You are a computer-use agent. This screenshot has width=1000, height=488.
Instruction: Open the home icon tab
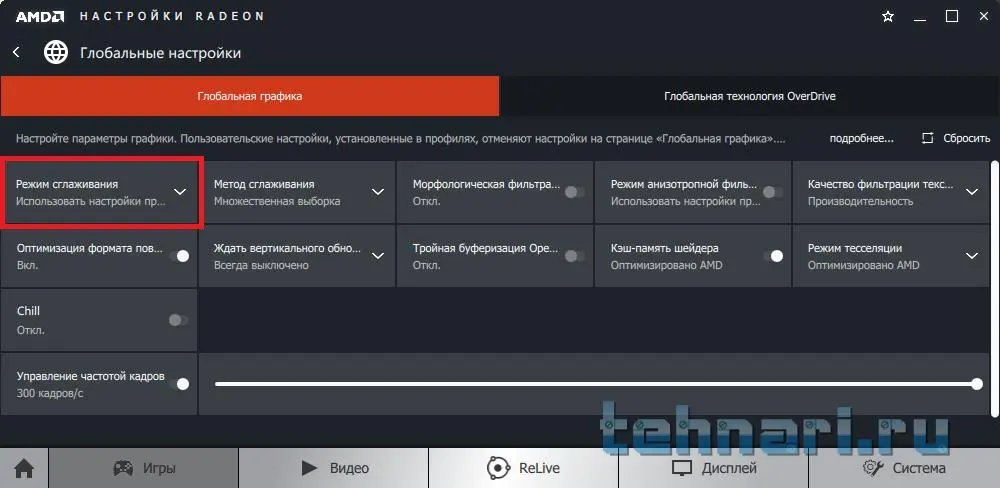click(x=24, y=468)
